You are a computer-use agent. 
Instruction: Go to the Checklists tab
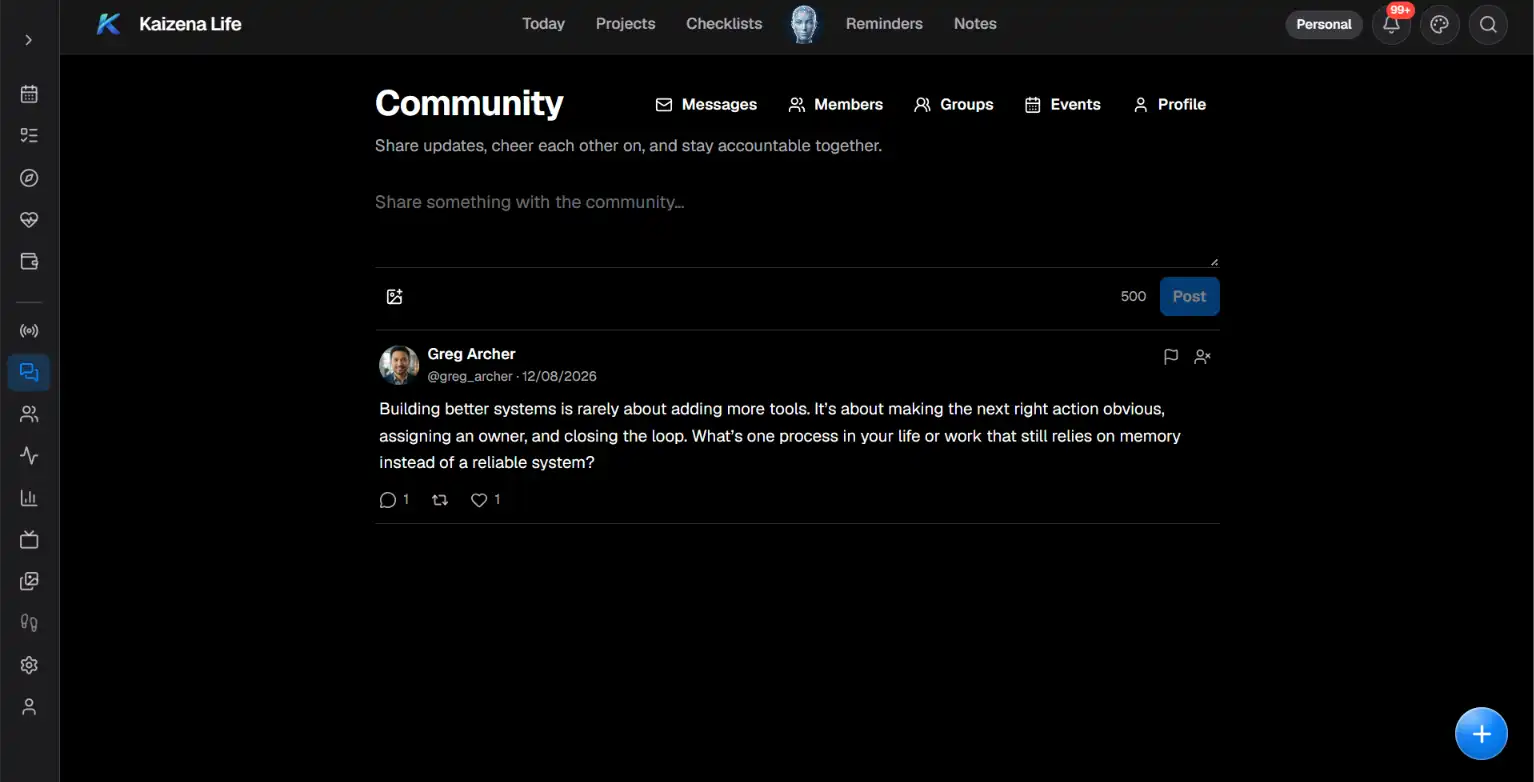pyautogui.click(x=724, y=24)
